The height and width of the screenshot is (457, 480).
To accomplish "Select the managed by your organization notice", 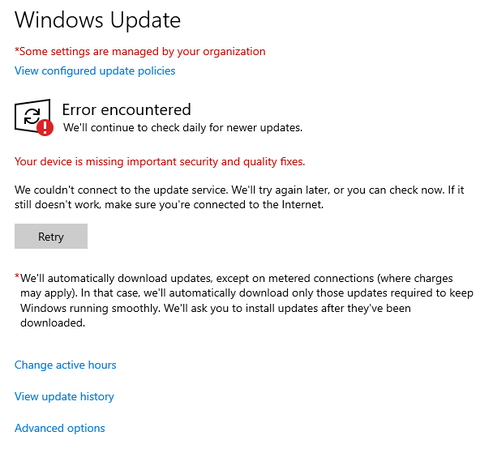I will coord(142,51).
